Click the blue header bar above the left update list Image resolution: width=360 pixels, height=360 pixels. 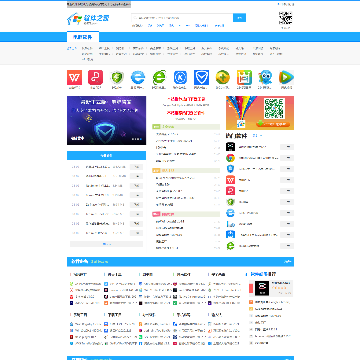tap(106, 155)
